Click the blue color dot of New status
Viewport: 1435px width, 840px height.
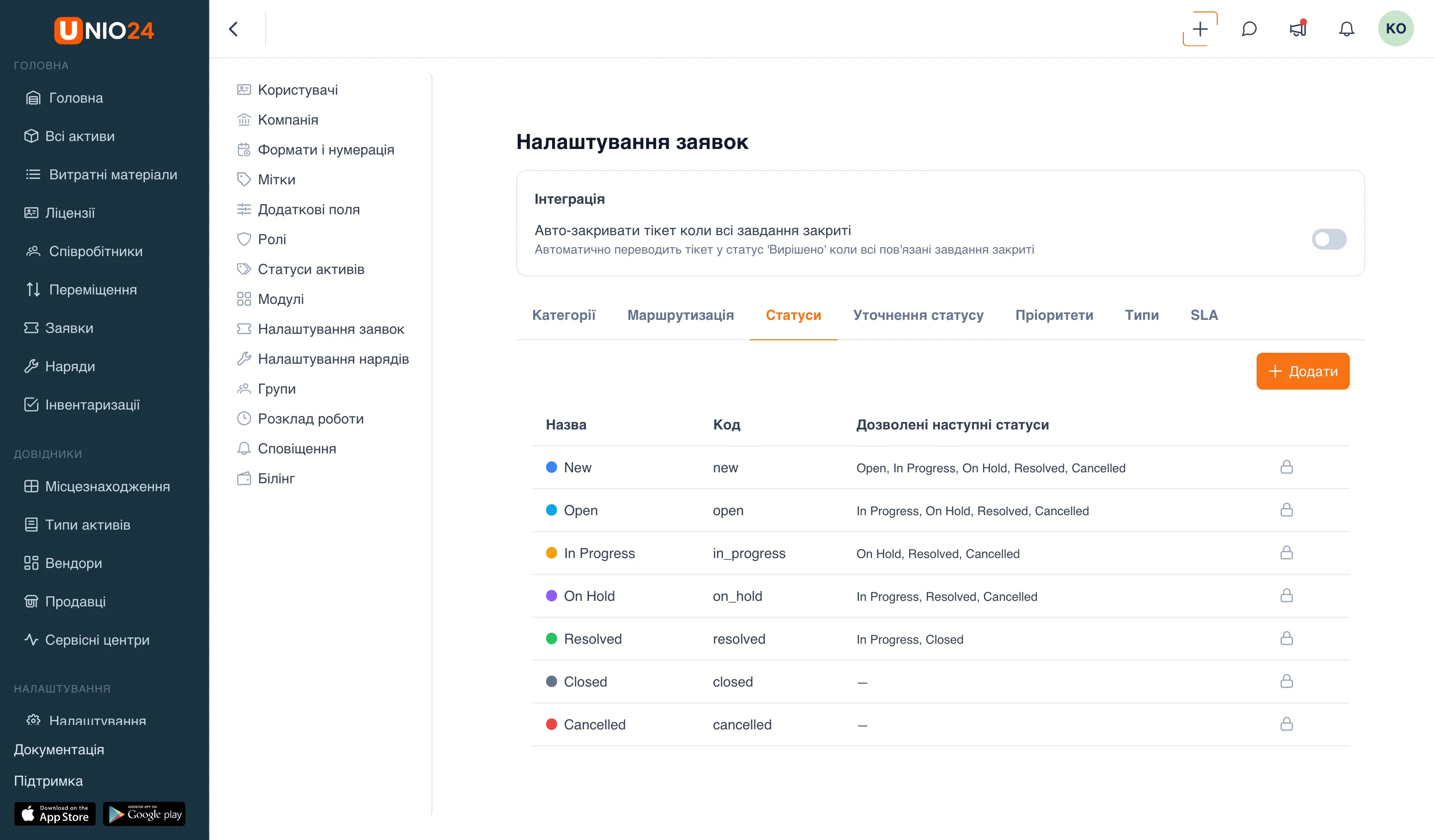click(551, 467)
